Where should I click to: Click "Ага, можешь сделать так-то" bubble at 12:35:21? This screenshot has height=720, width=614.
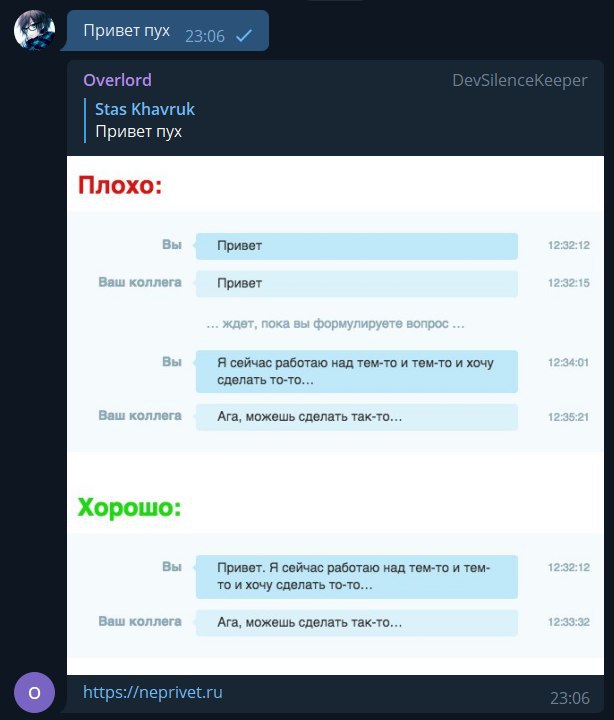(357, 417)
